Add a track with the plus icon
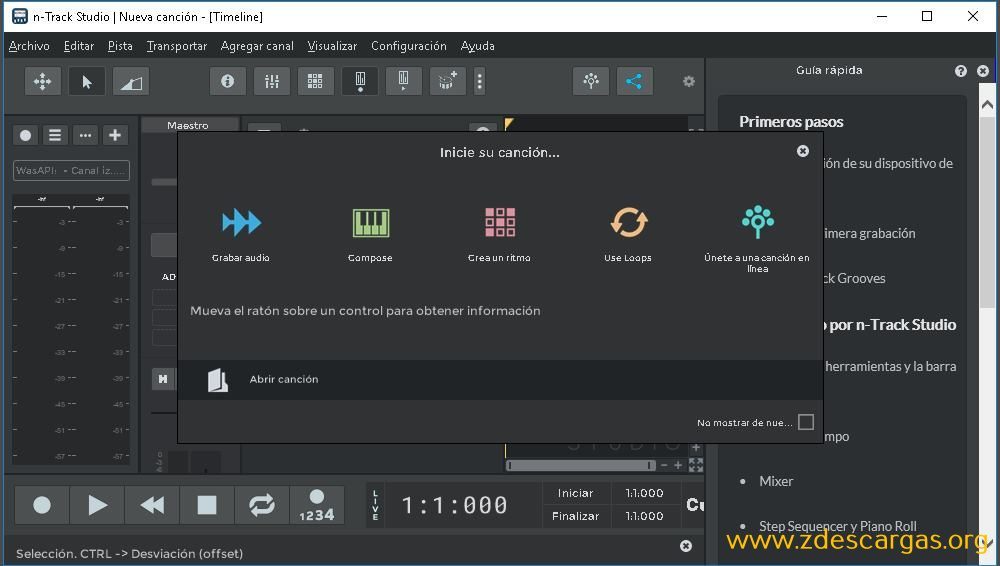Image resolution: width=1000 pixels, height=566 pixels. pyautogui.click(x=115, y=135)
